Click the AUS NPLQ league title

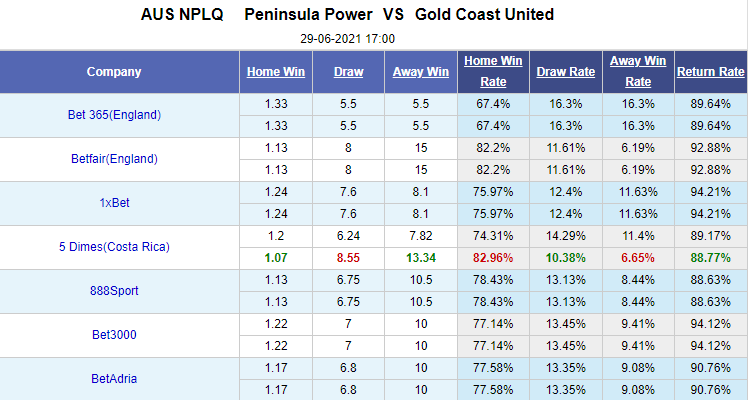pyautogui.click(x=182, y=15)
